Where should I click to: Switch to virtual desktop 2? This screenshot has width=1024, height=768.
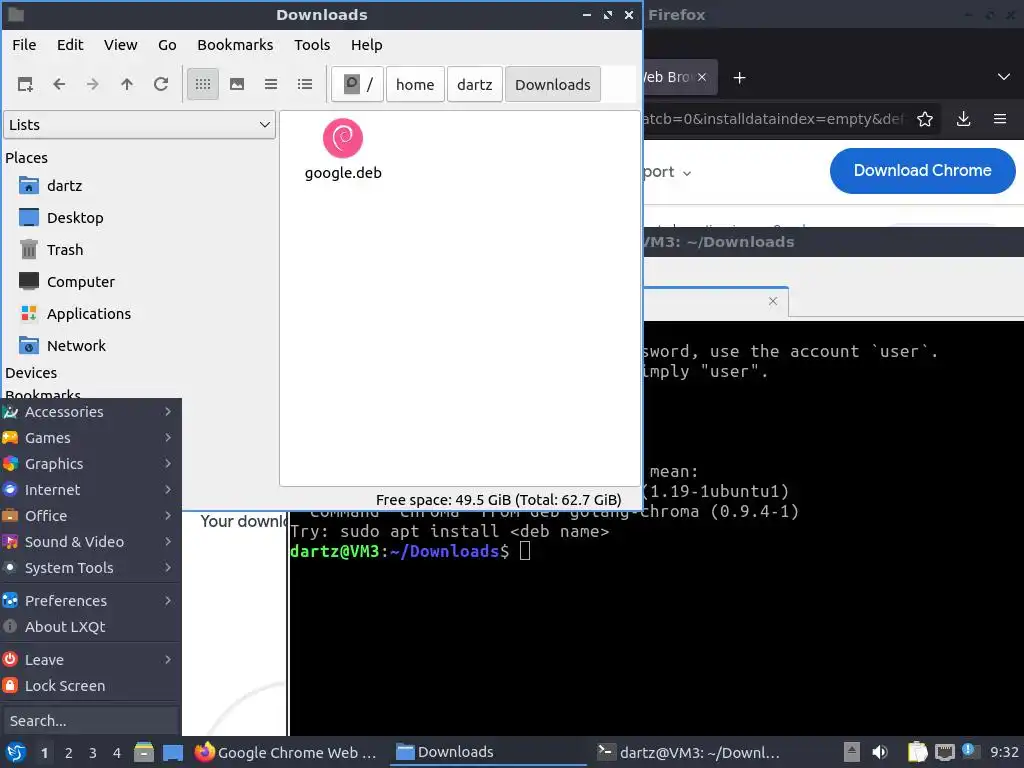click(69, 753)
